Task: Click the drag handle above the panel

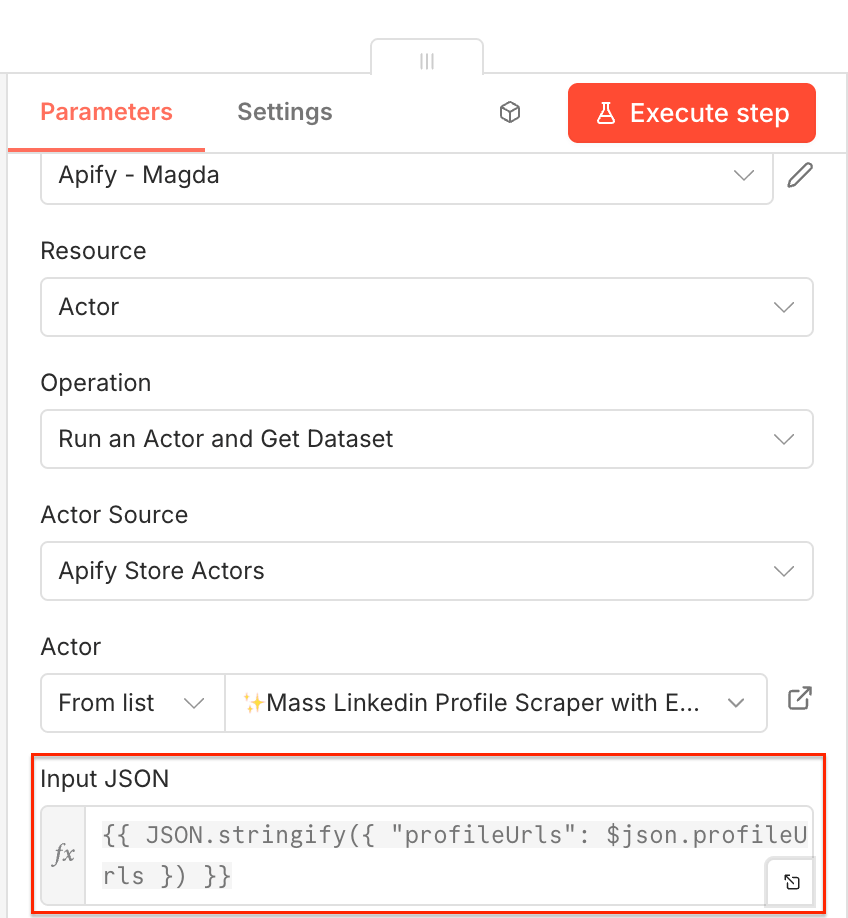Action: click(x=427, y=61)
